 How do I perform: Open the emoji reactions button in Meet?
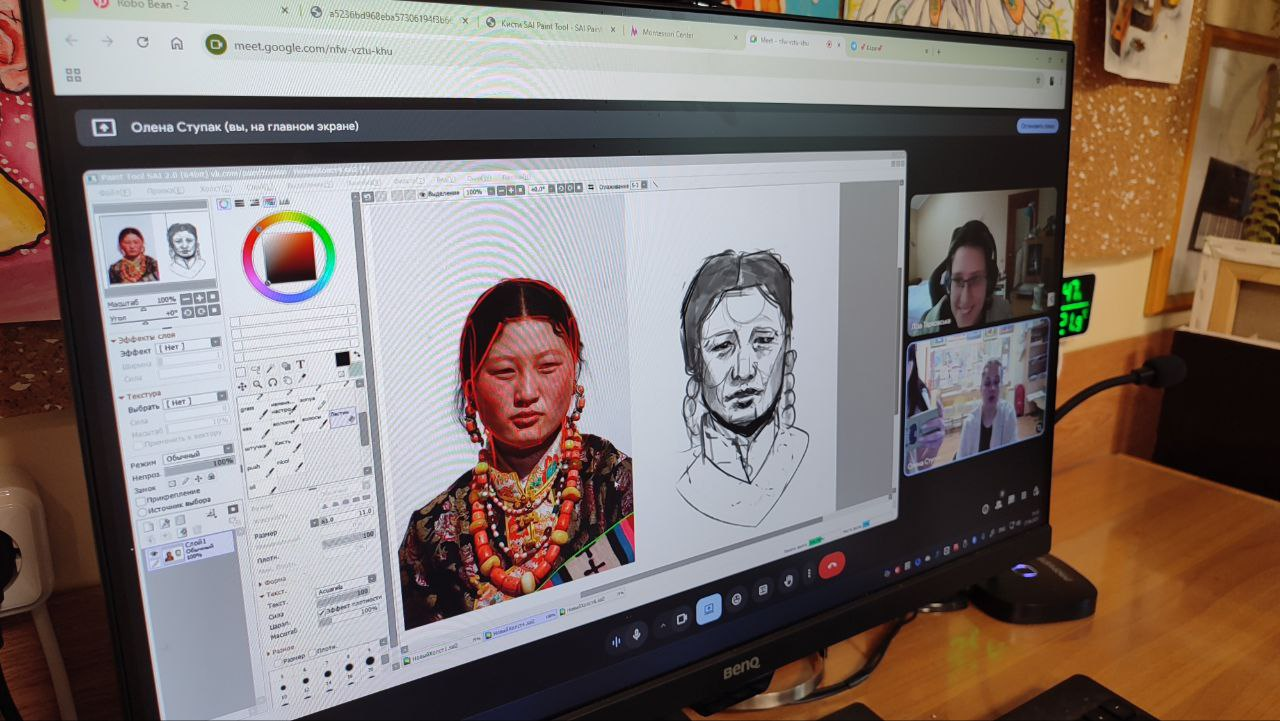(x=737, y=599)
